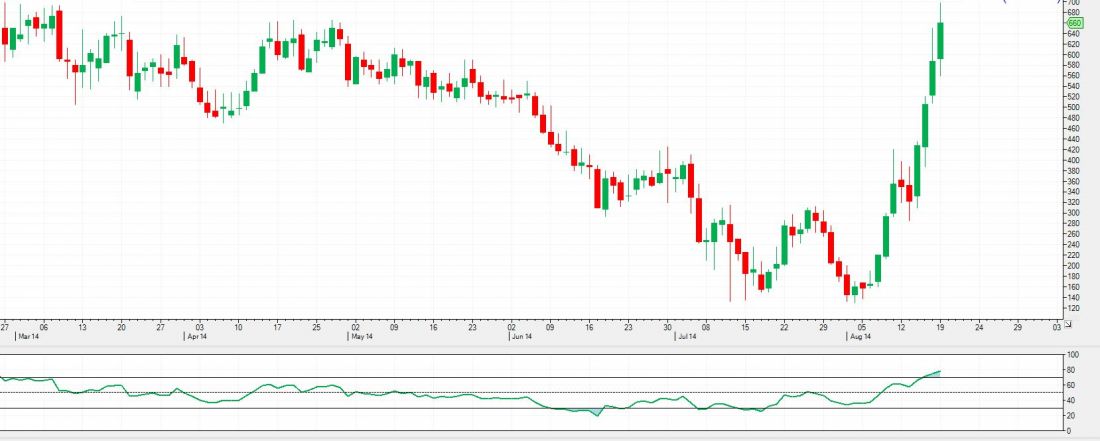Click the 80 label on the indicator axis
The image size is (1100, 441).
1072,370
